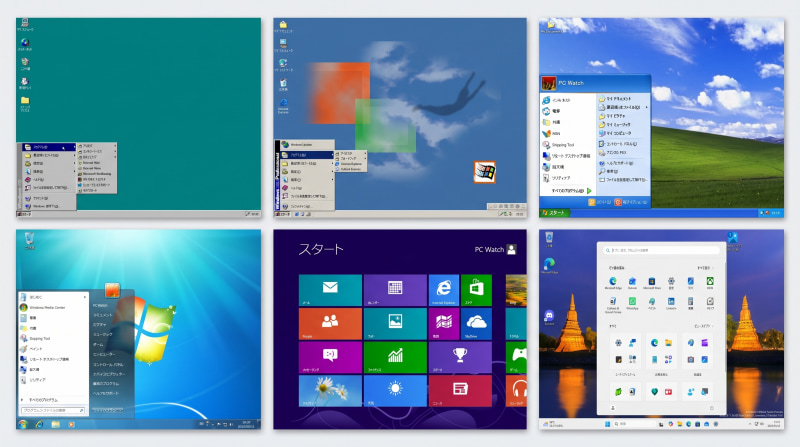Launch the Internet Explorer tile on Start screen
Image resolution: width=800 pixels, height=447 pixels.
pos(443,290)
